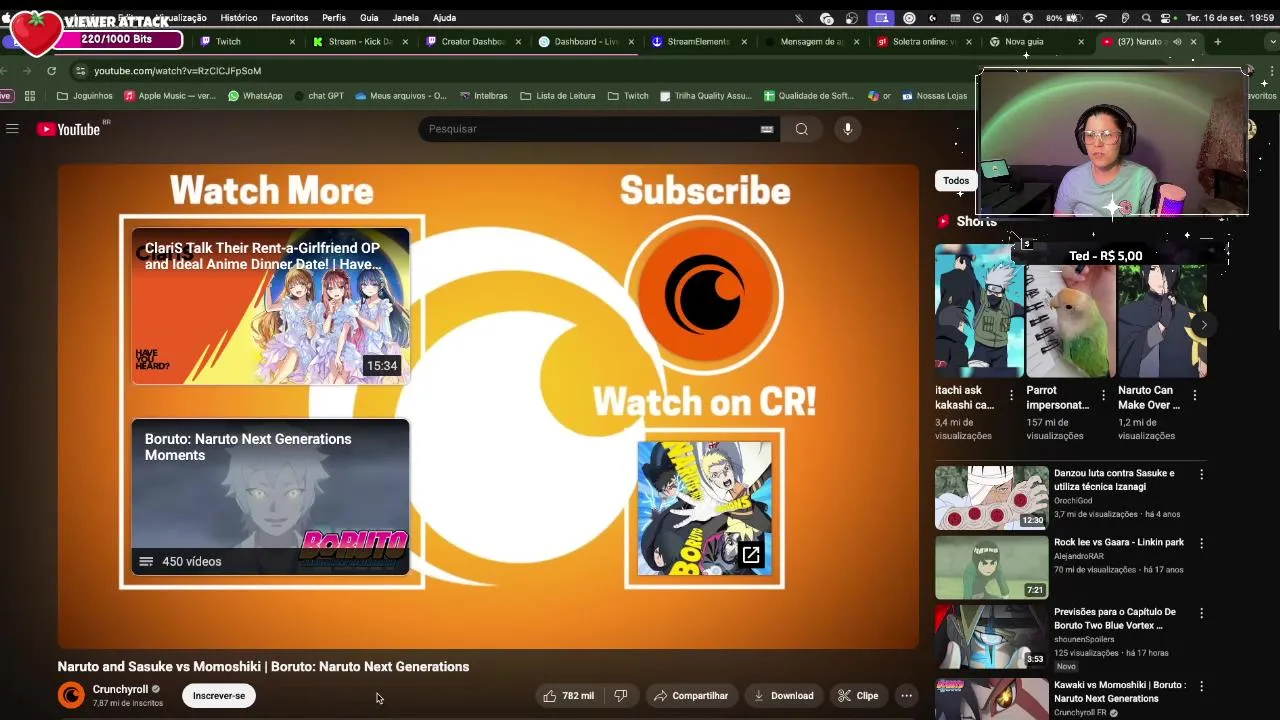
Task: Open options for the itachi ask kakashi short
Action: point(1011,396)
